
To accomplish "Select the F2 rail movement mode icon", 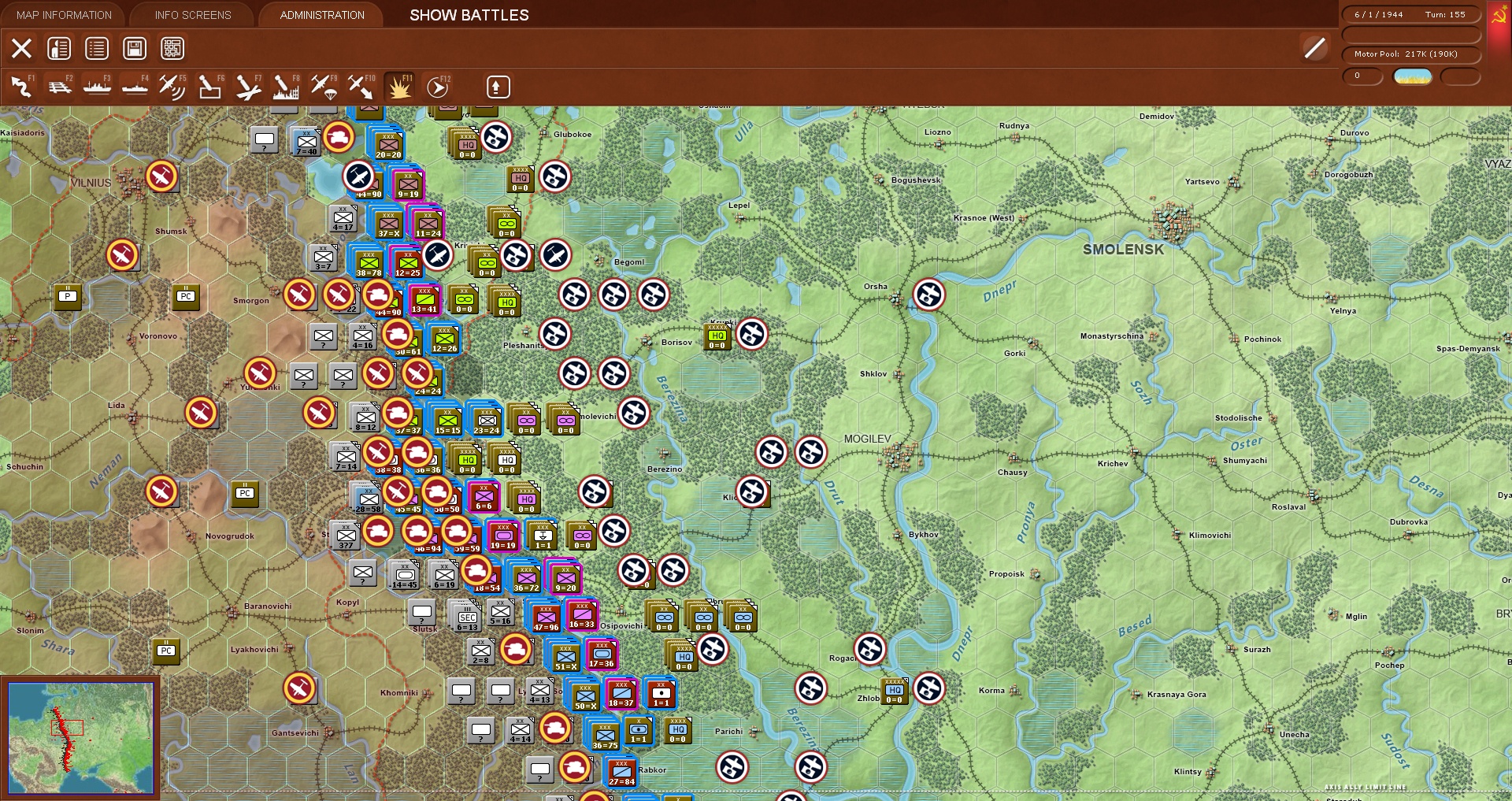I will (x=59, y=87).
